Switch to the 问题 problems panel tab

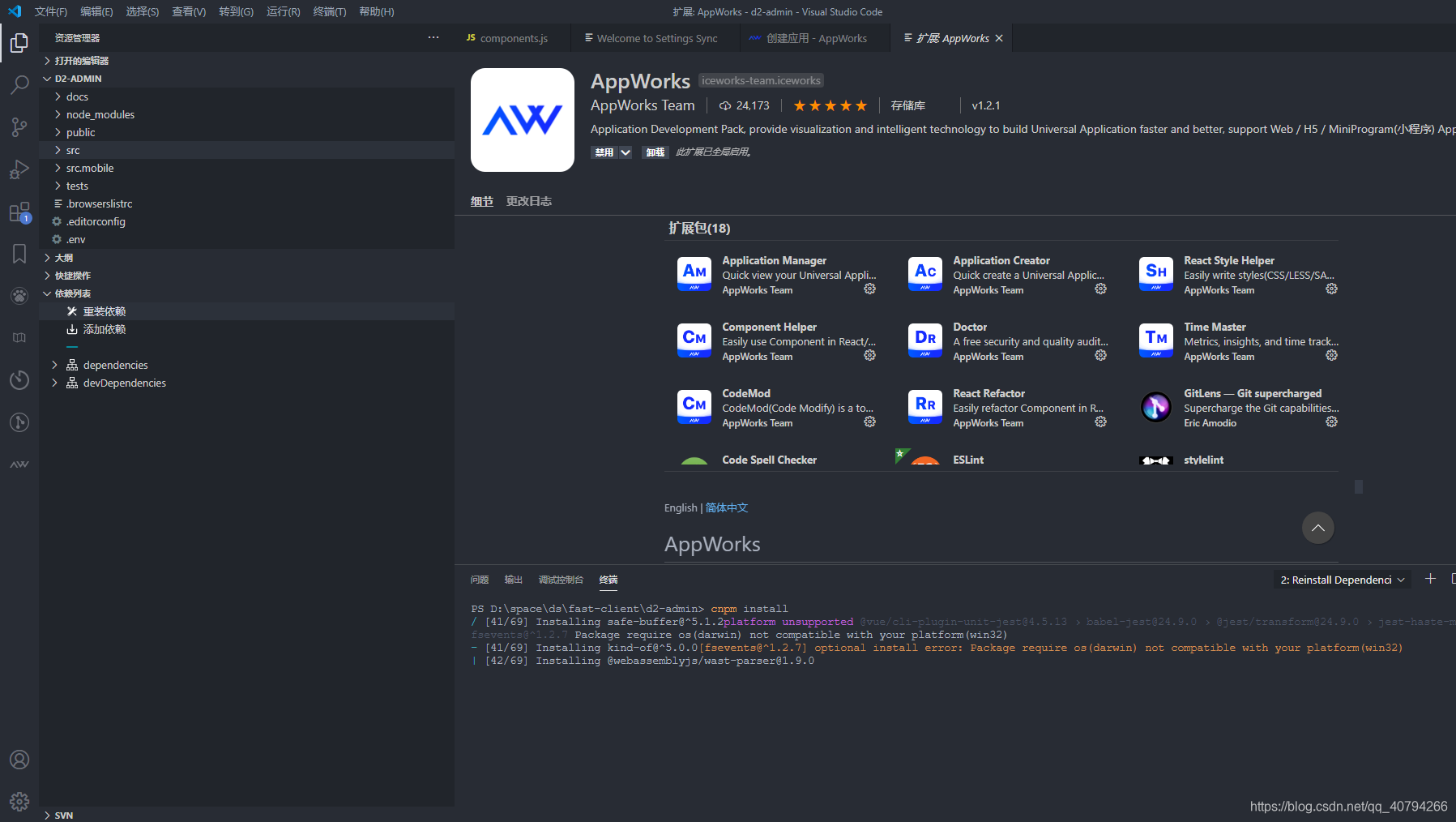click(480, 580)
